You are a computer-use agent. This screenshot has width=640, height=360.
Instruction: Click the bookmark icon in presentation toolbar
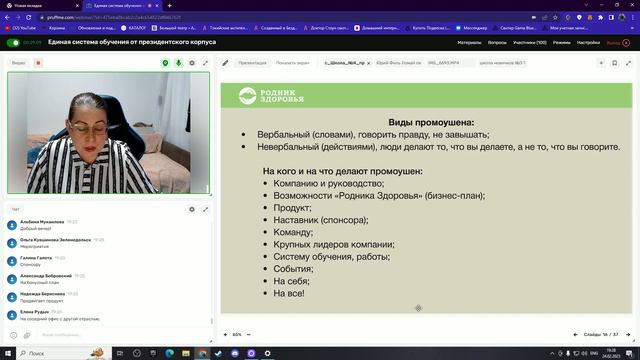615,63
